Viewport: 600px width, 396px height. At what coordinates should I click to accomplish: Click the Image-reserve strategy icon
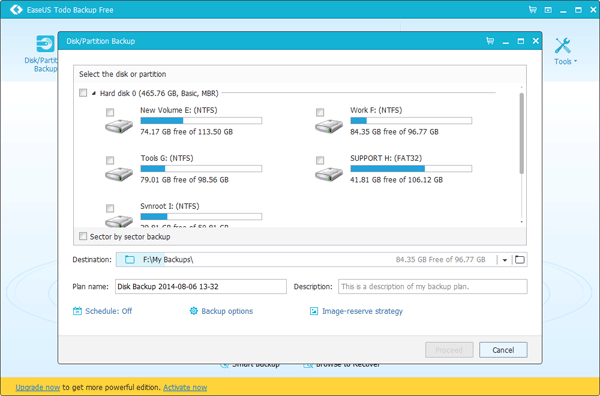[x=314, y=311]
